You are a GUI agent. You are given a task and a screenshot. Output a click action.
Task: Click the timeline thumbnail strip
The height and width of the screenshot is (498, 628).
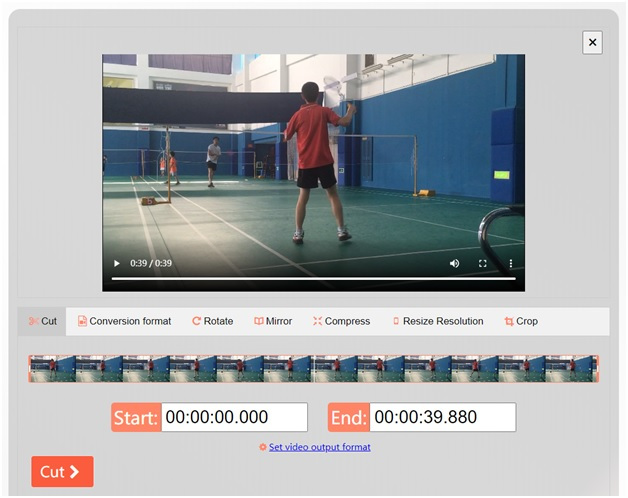(x=314, y=369)
